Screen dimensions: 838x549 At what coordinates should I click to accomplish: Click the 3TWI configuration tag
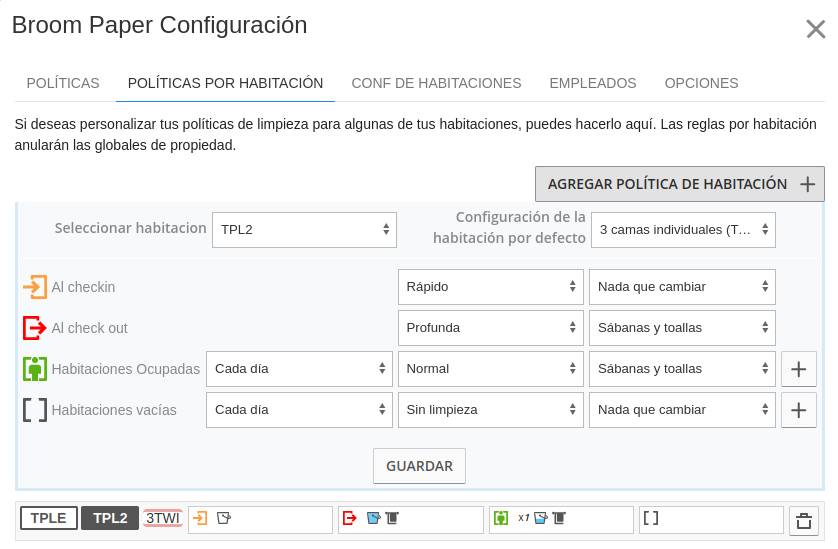pos(163,518)
